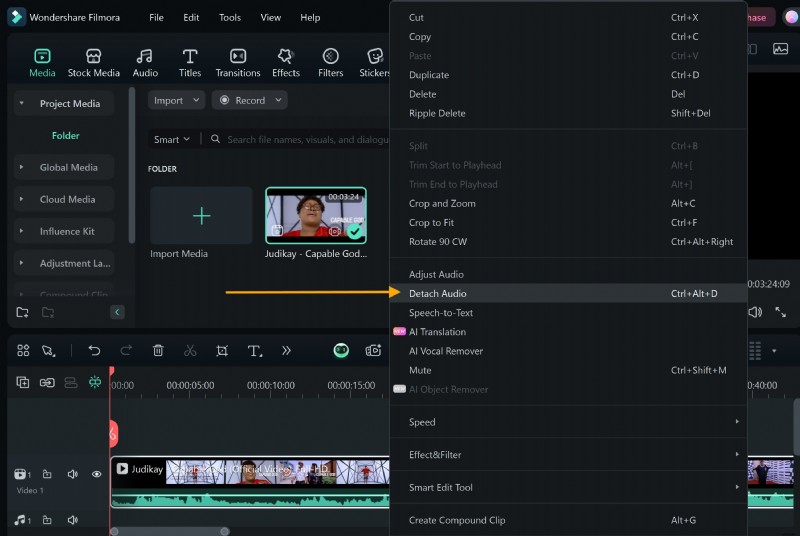Hide Video 1 track with eye icon

(x=96, y=474)
